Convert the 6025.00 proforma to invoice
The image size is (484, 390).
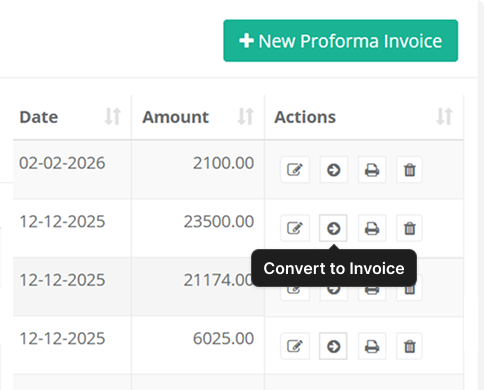333,346
